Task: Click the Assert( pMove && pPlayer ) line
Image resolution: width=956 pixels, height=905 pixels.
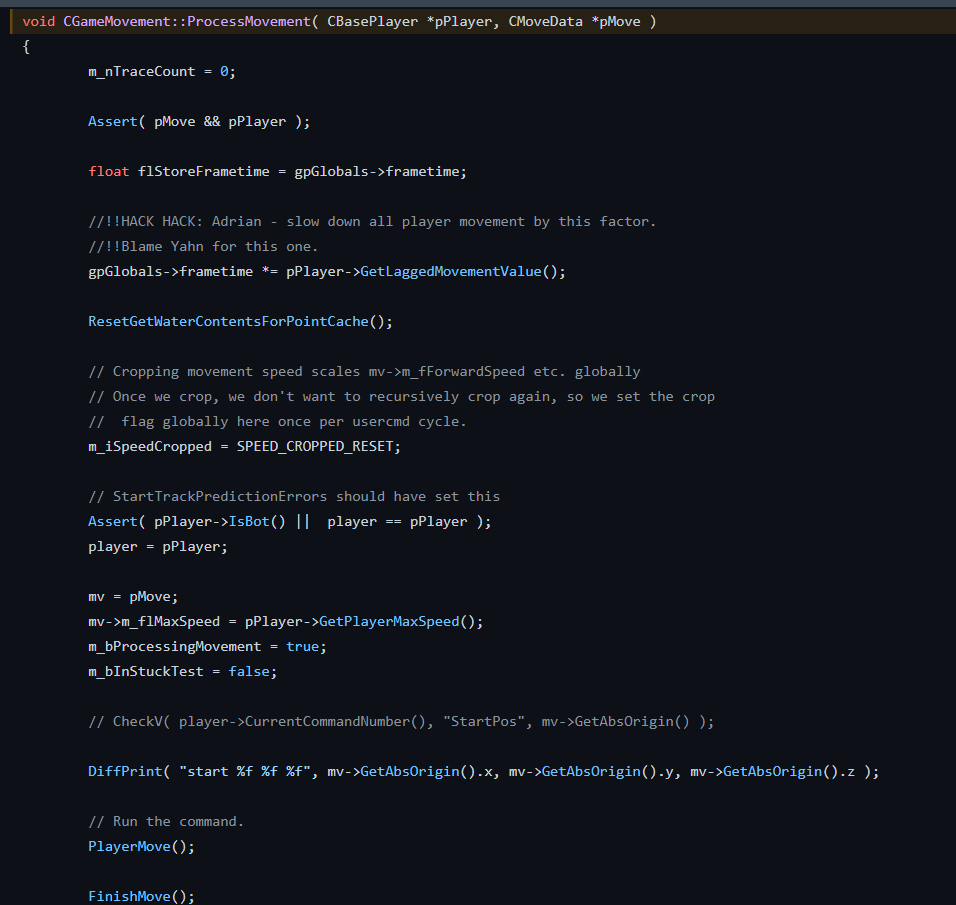Action: (199, 121)
